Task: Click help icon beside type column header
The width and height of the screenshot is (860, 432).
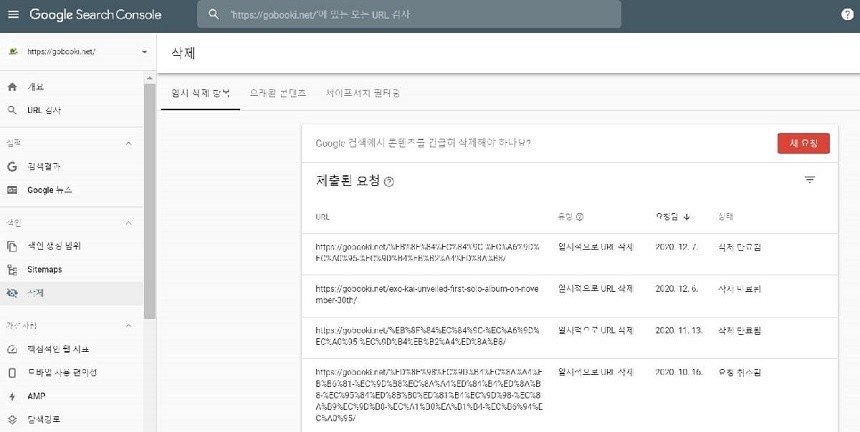Action: (579, 217)
